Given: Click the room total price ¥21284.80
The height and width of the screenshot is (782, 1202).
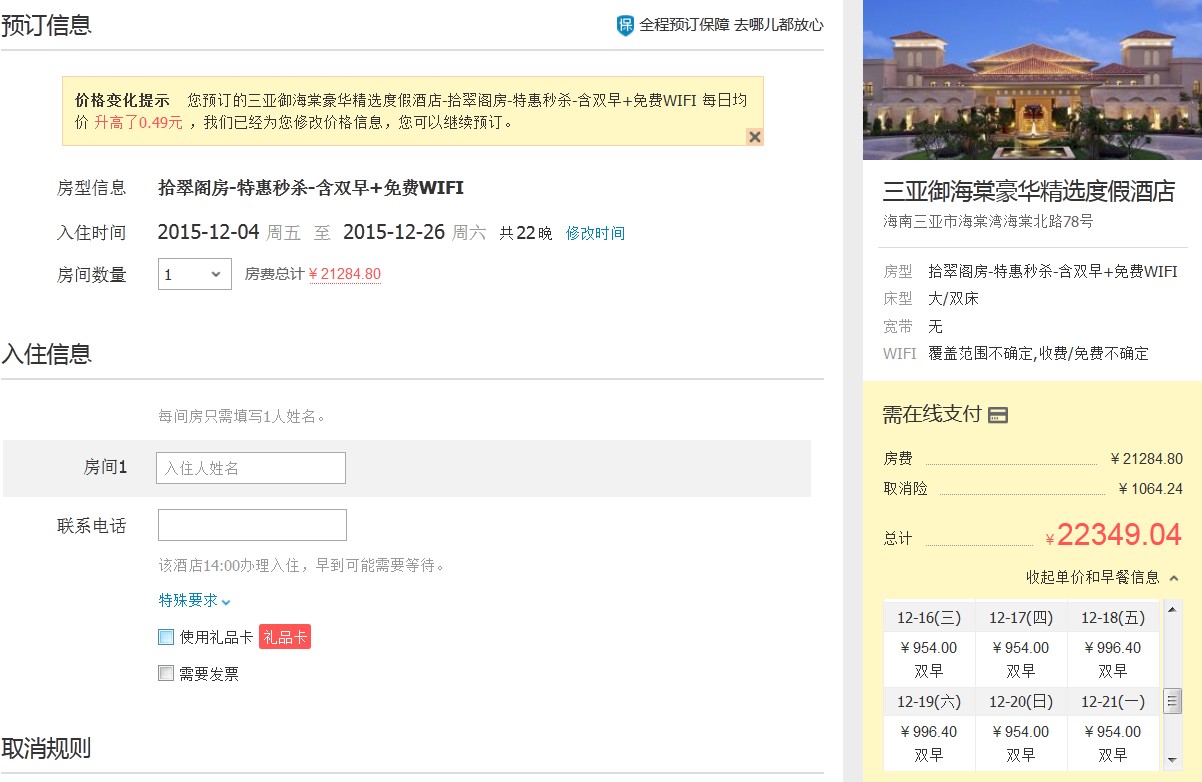Looking at the screenshot, I should click(345, 274).
